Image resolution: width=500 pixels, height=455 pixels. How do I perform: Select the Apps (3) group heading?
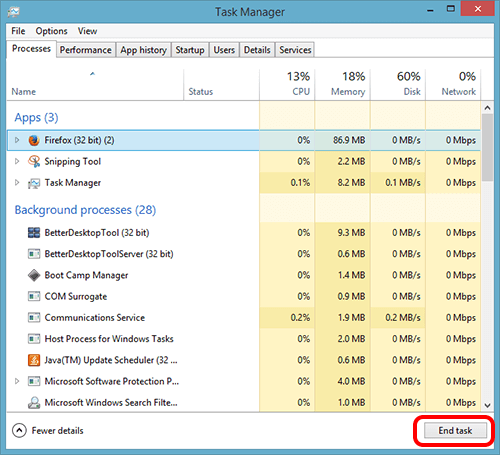coord(36,118)
